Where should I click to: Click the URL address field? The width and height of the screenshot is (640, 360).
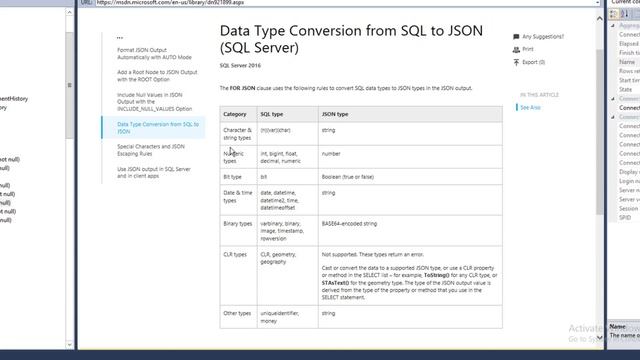(x=344, y=2)
